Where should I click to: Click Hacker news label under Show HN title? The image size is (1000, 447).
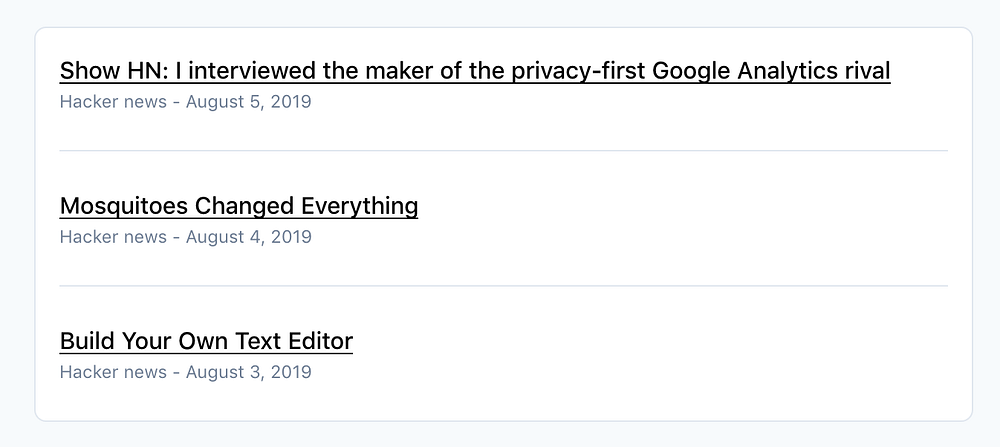[113, 102]
